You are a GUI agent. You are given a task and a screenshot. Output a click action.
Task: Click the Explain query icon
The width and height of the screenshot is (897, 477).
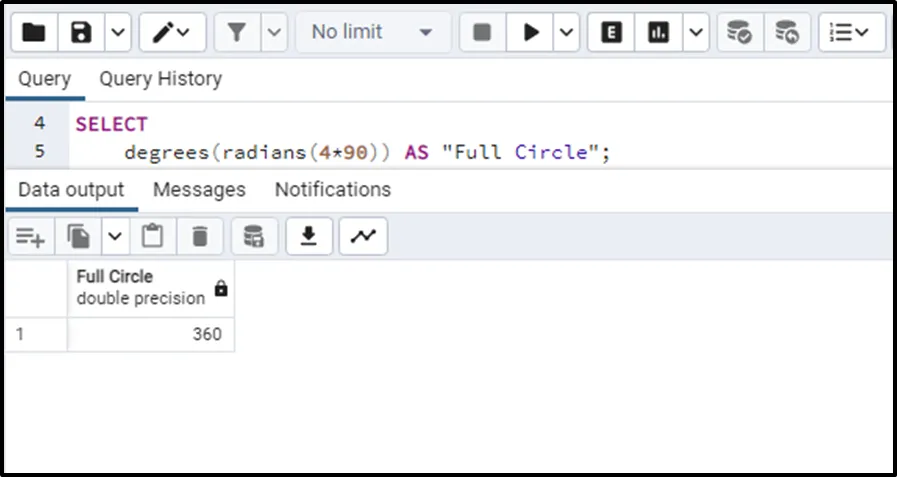[x=611, y=33]
